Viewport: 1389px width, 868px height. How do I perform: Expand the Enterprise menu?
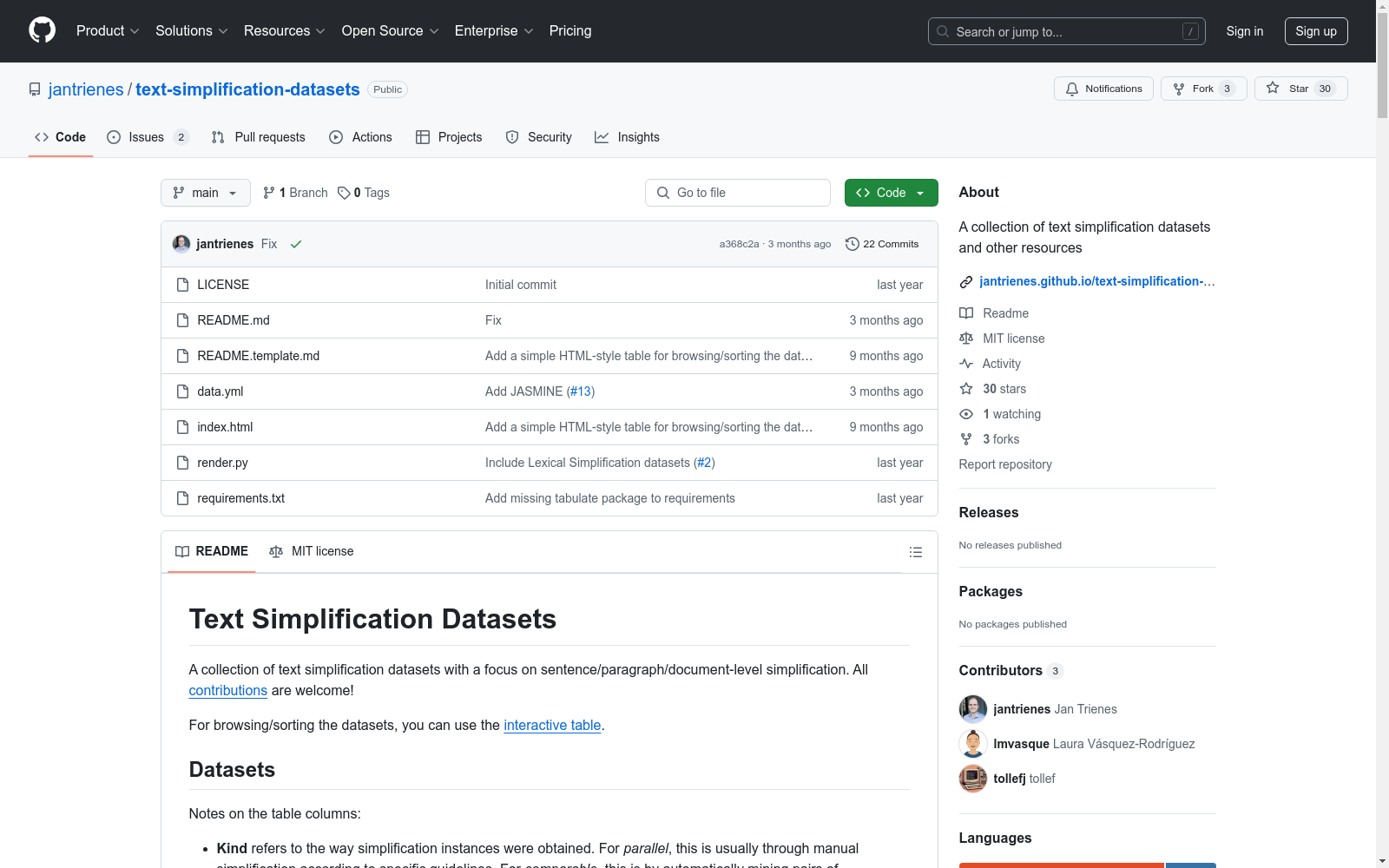pos(494,30)
